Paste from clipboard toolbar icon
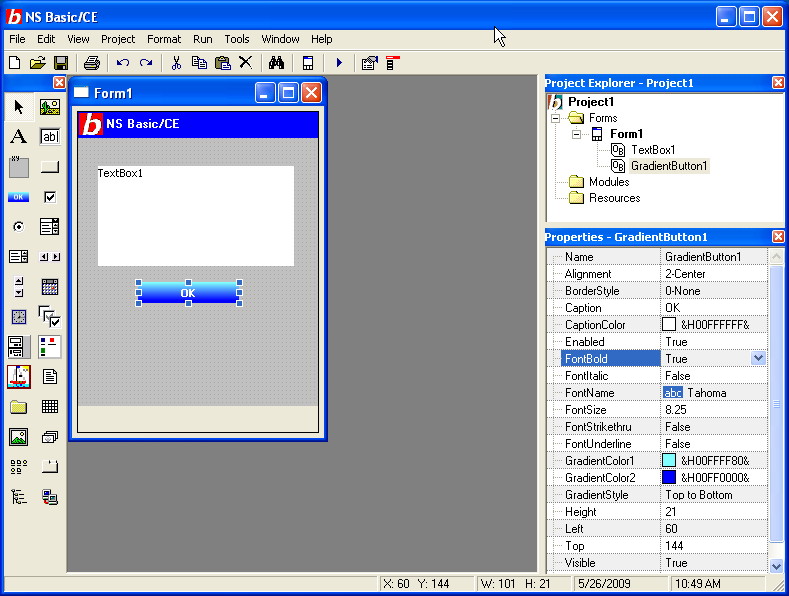 click(x=222, y=63)
